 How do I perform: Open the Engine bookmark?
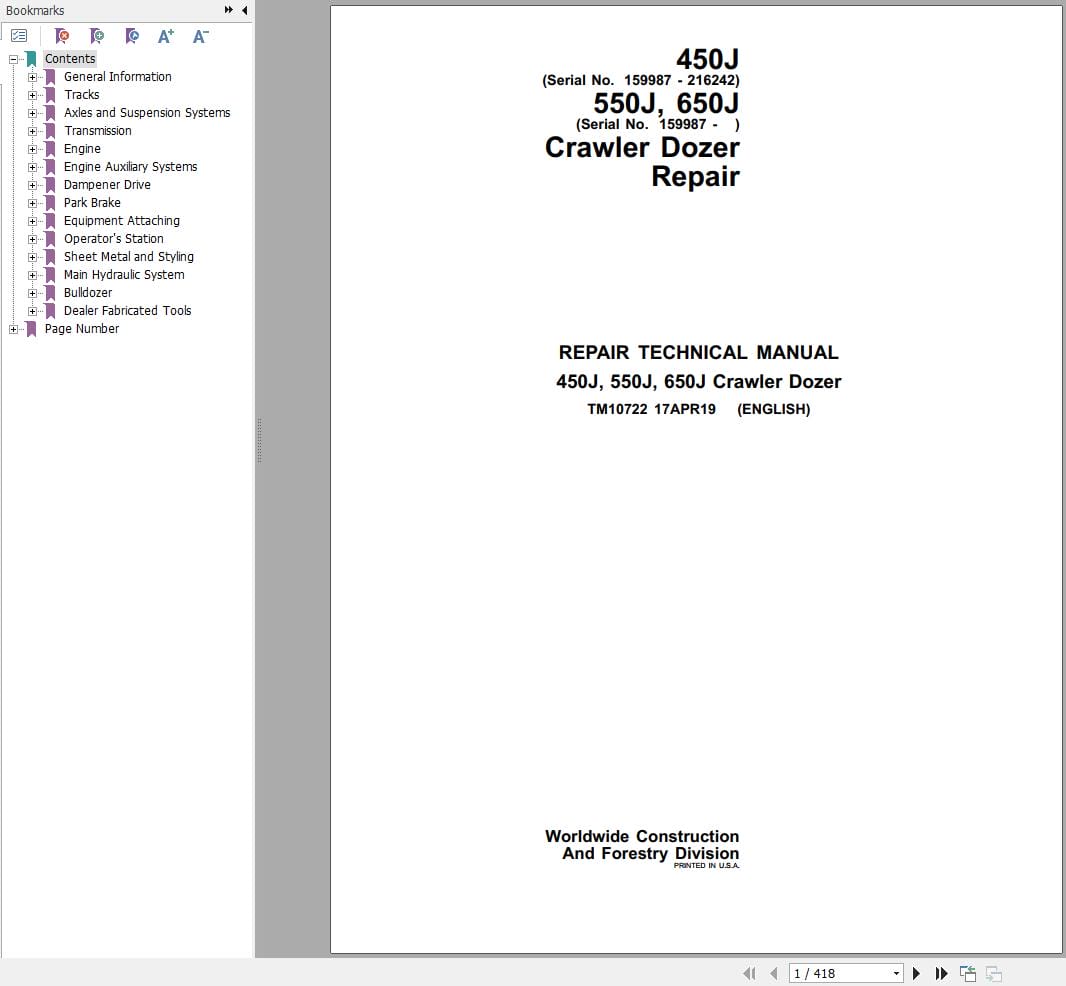coord(82,149)
